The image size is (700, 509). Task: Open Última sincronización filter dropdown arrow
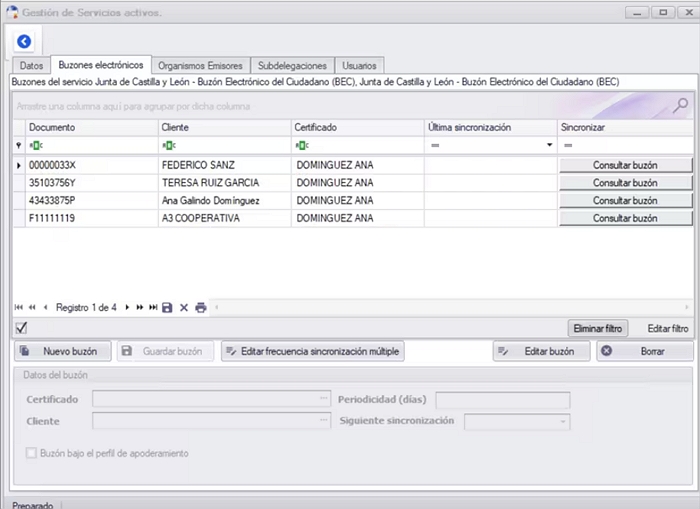(x=550, y=145)
